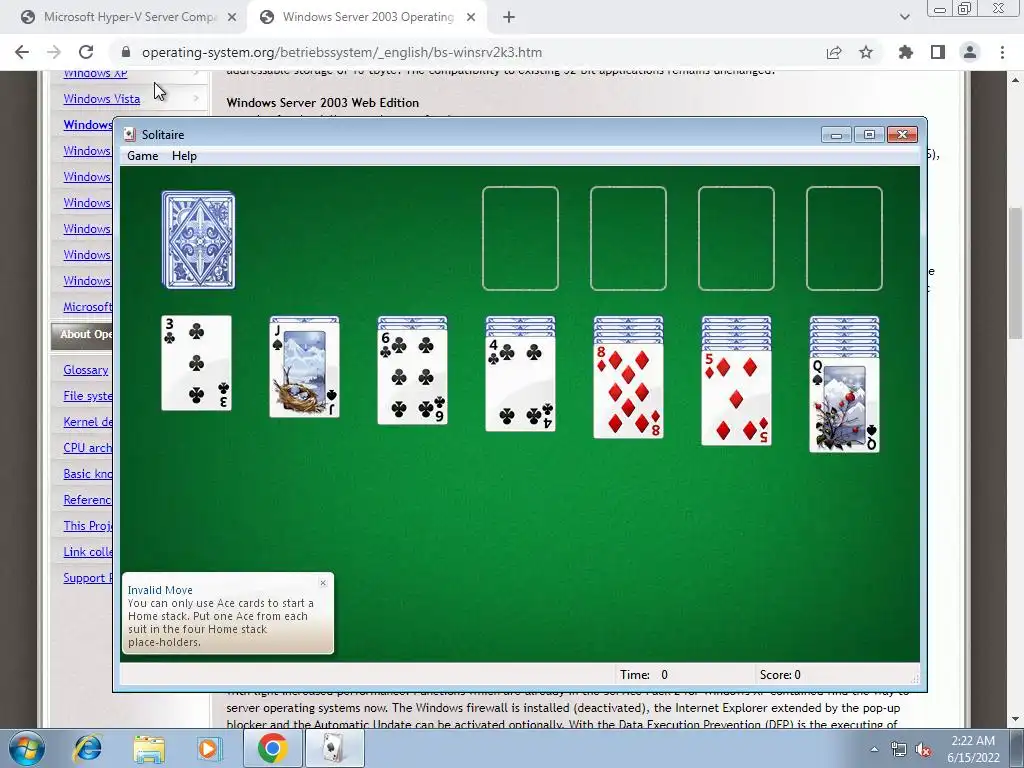The height and width of the screenshot is (768, 1024).
Task: Open the Kernel sidebar link
Action: tap(88, 422)
